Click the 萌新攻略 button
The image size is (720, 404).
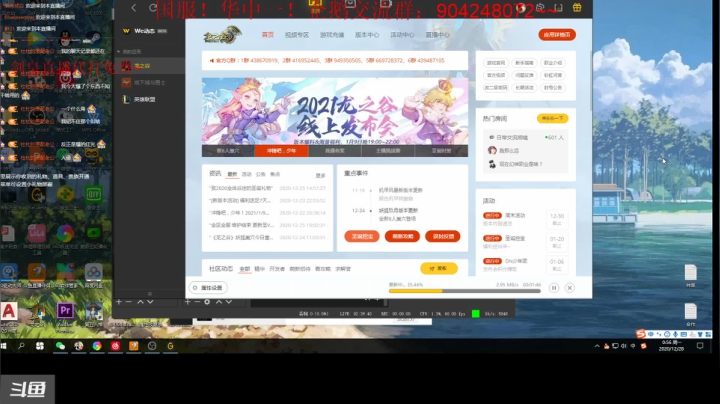(x=402, y=236)
